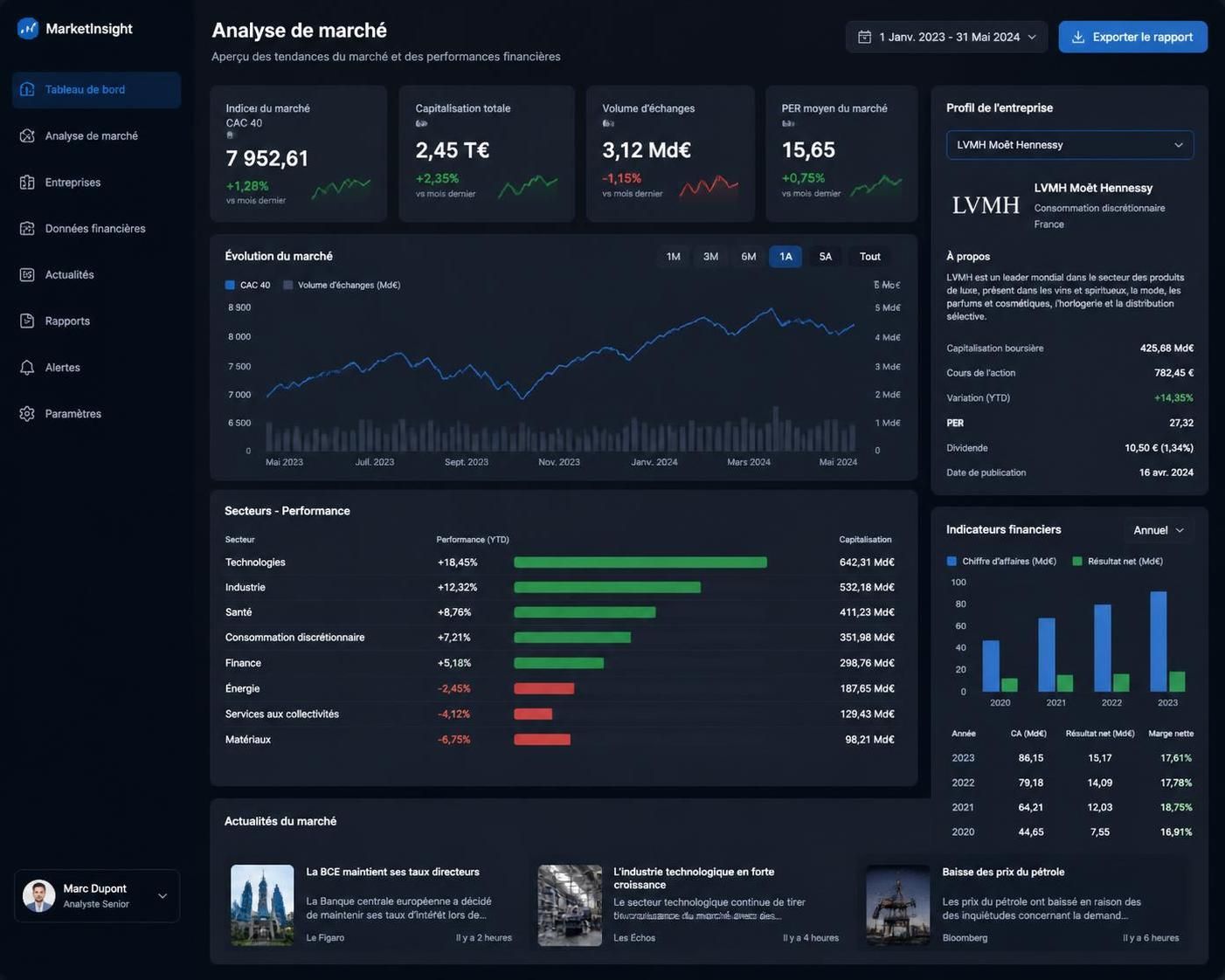Click the Tableau de bord sidebar icon
1225x980 pixels.
click(27, 89)
